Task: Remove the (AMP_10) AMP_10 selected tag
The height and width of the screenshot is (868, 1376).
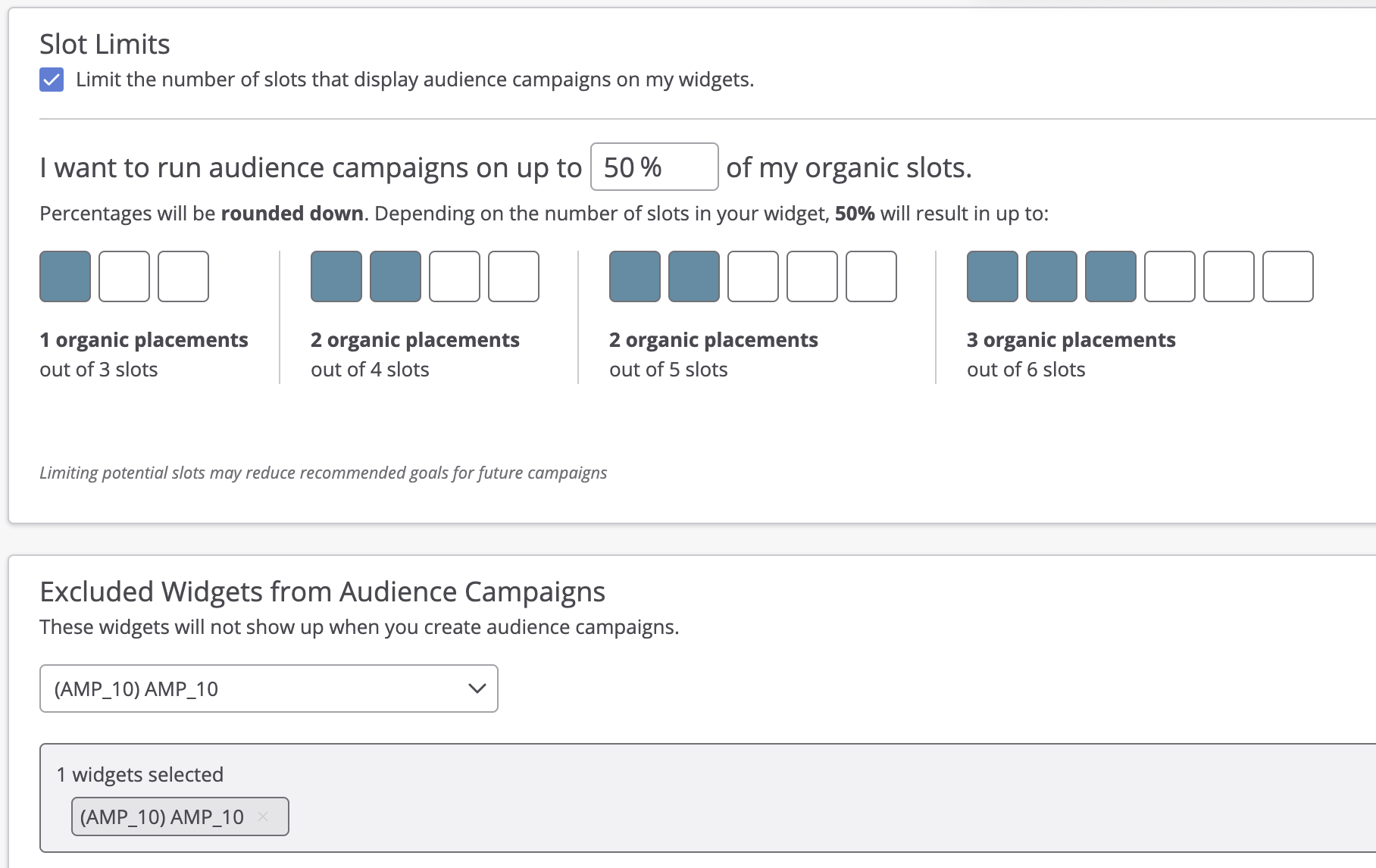Action: (x=263, y=816)
